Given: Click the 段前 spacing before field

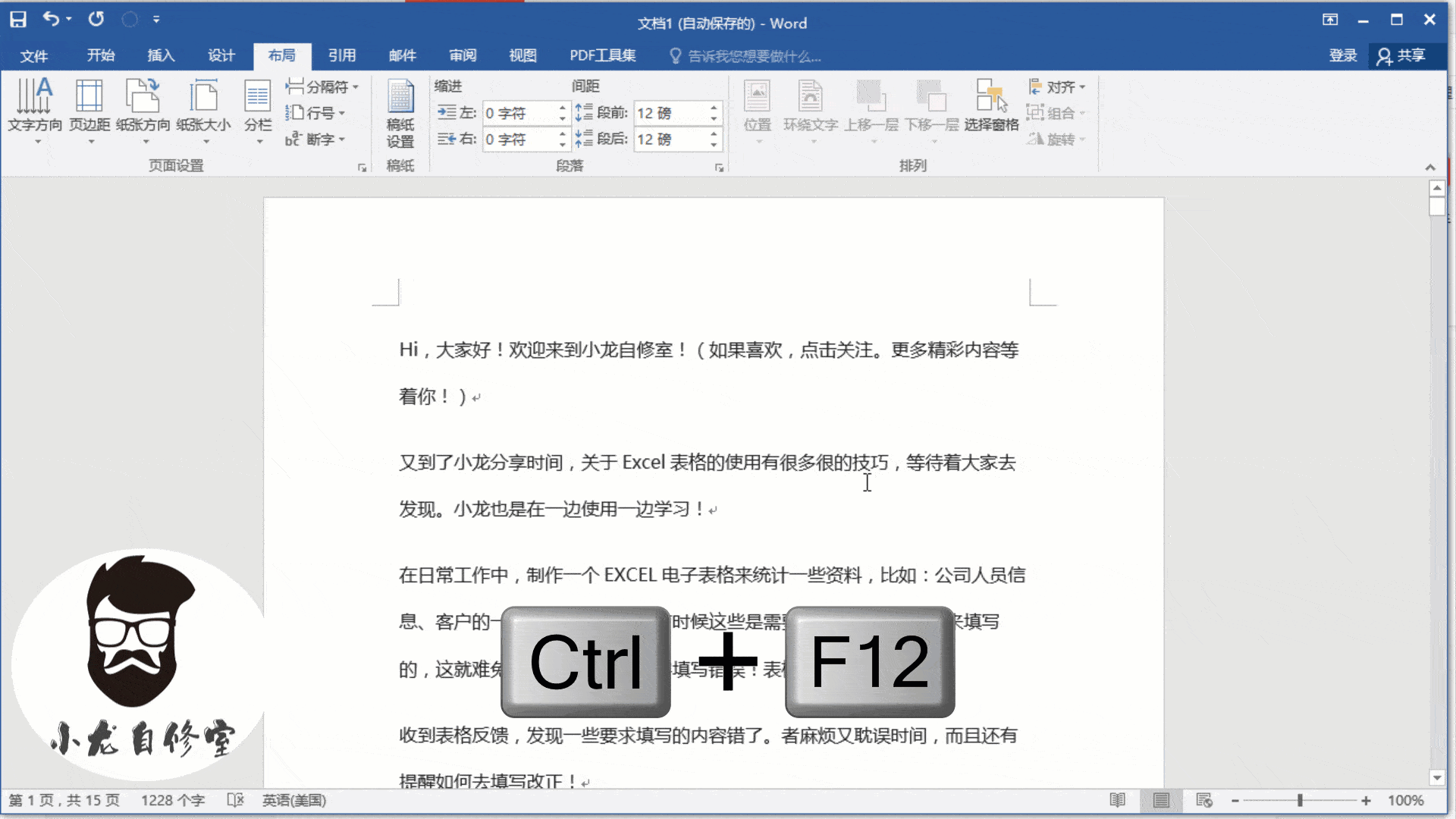Looking at the screenshot, I should (671, 113).
